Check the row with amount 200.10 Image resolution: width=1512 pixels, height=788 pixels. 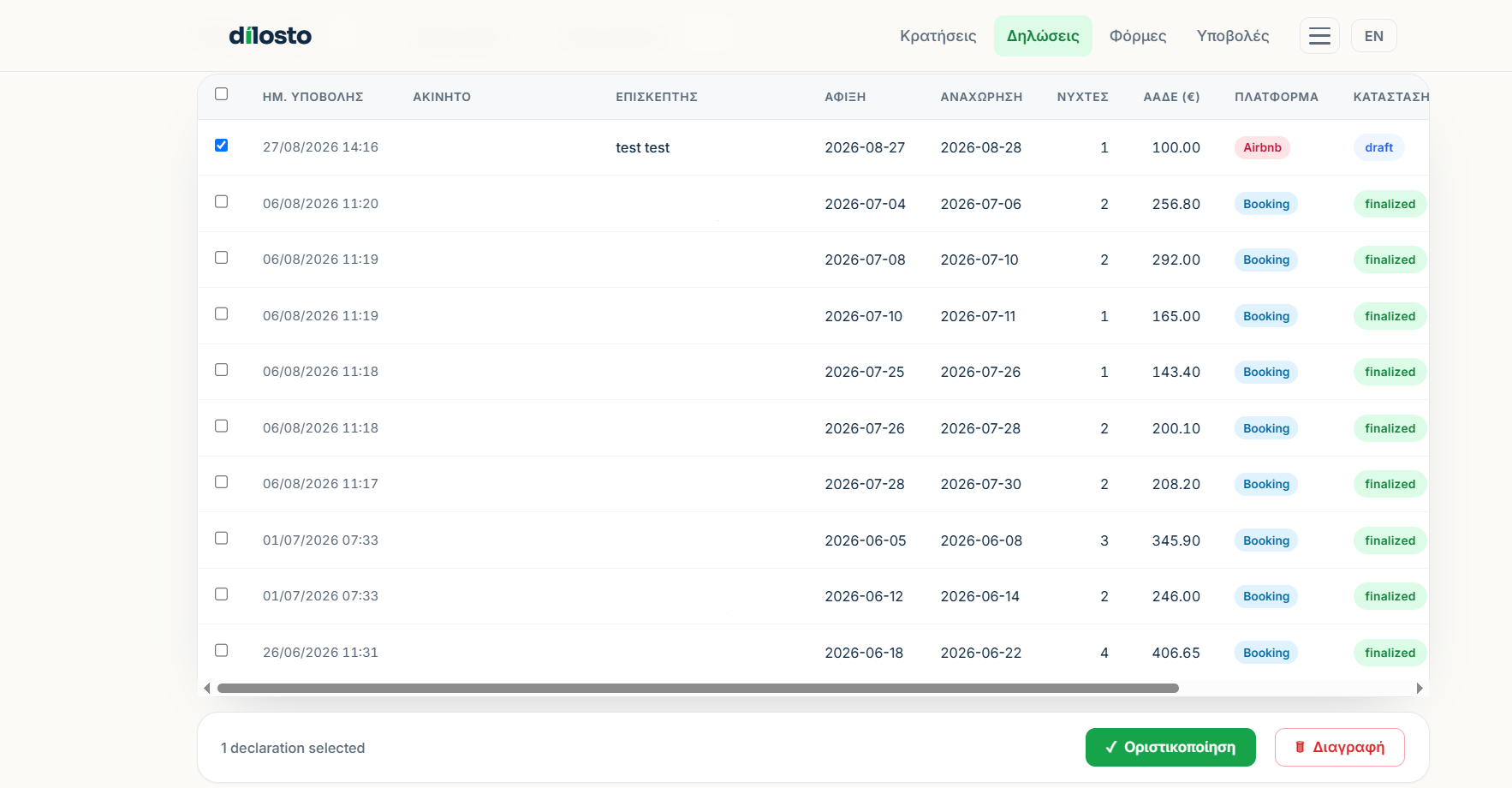coord(221,426)
